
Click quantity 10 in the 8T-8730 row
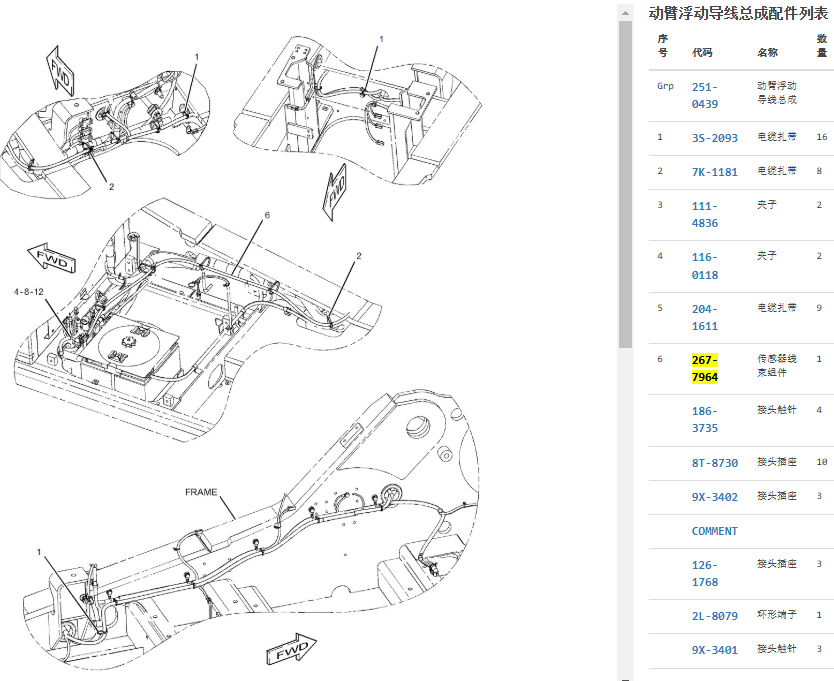coord(822,462)
